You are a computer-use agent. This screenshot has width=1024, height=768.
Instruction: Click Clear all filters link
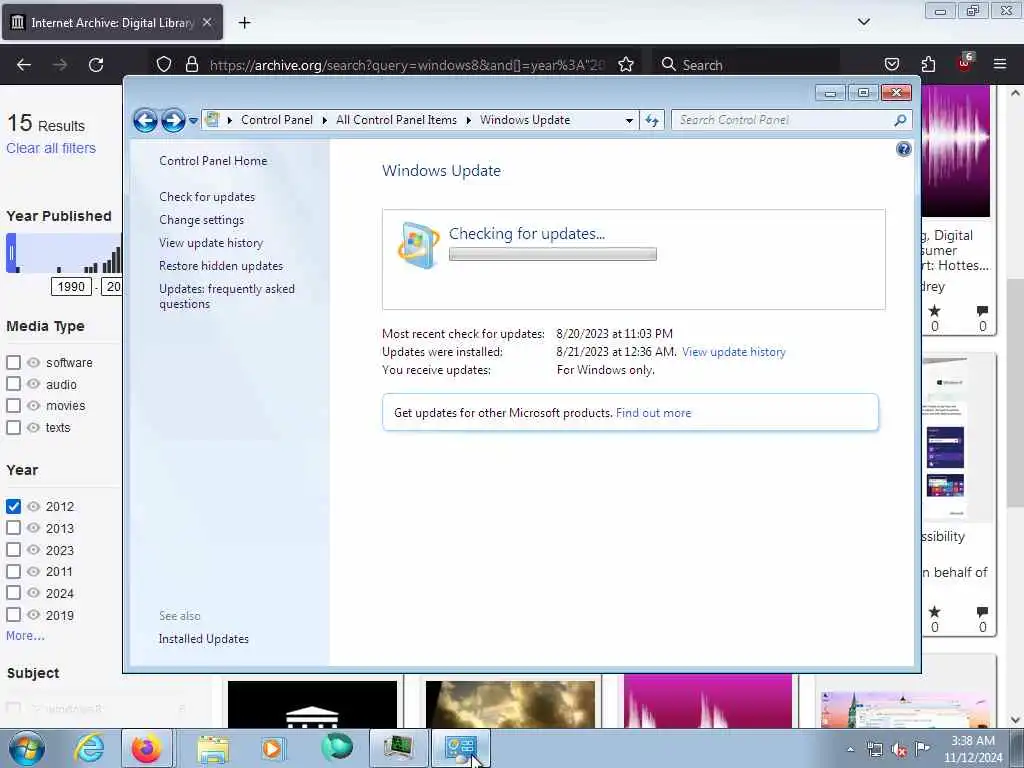(51, 148)
